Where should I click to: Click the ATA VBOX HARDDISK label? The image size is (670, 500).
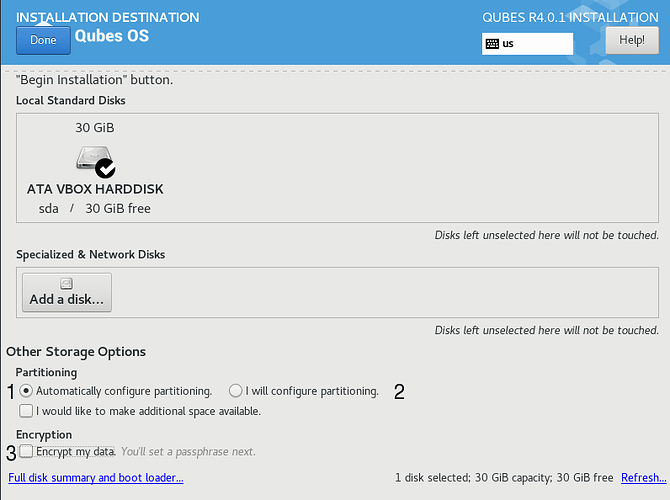95,189
